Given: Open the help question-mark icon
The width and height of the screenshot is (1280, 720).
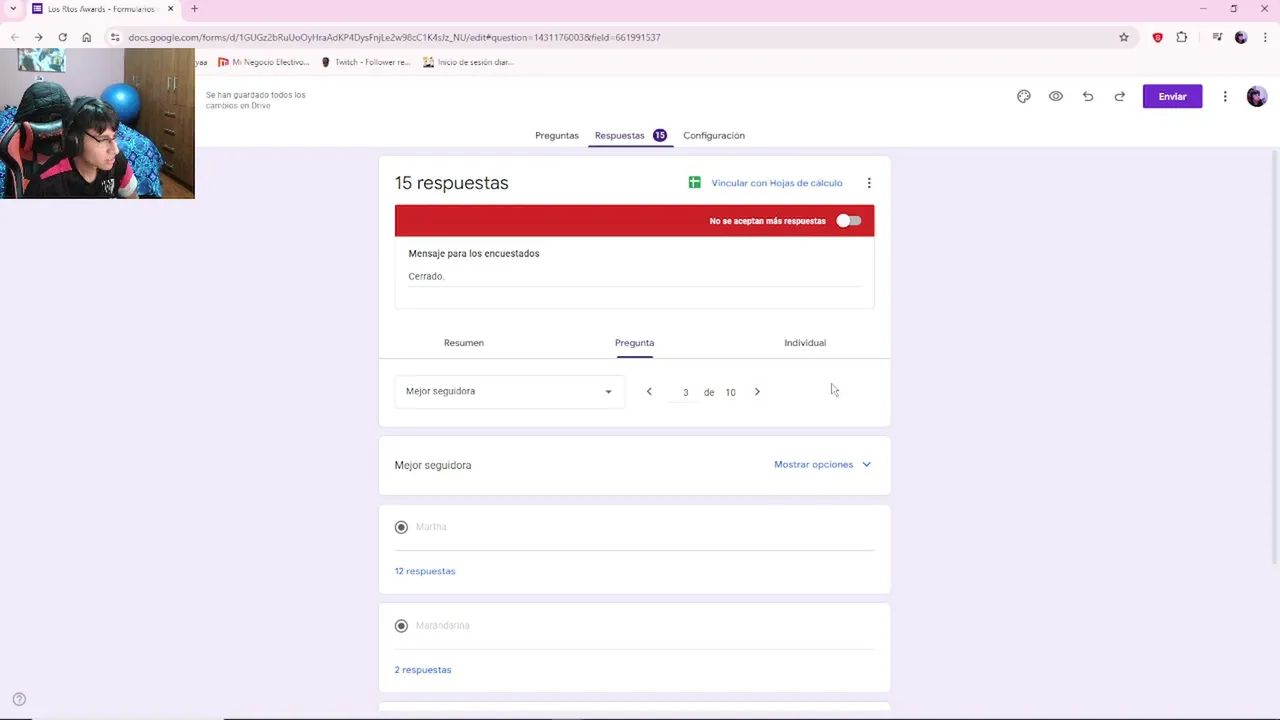Looking at the screenshot, I should [19, 700].
